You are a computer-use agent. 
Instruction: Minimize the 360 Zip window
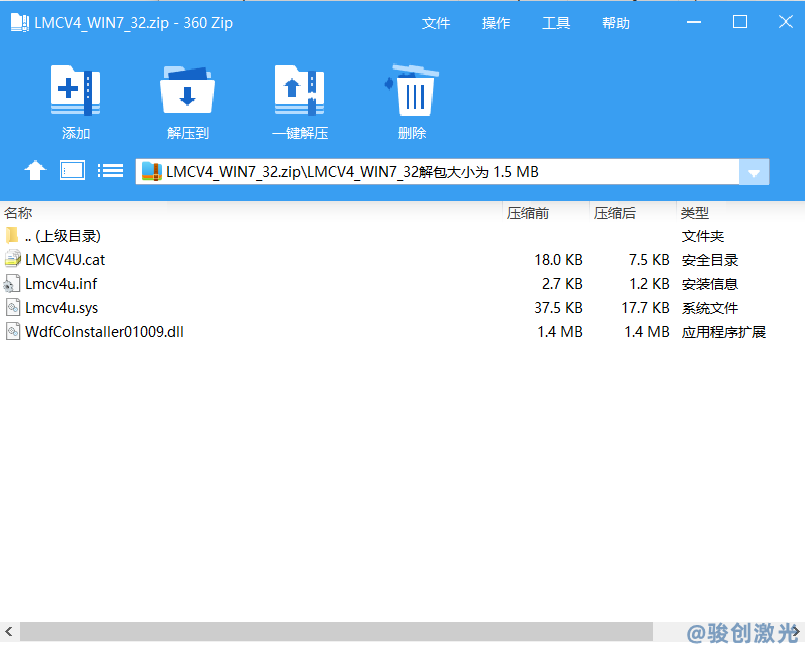694,22
